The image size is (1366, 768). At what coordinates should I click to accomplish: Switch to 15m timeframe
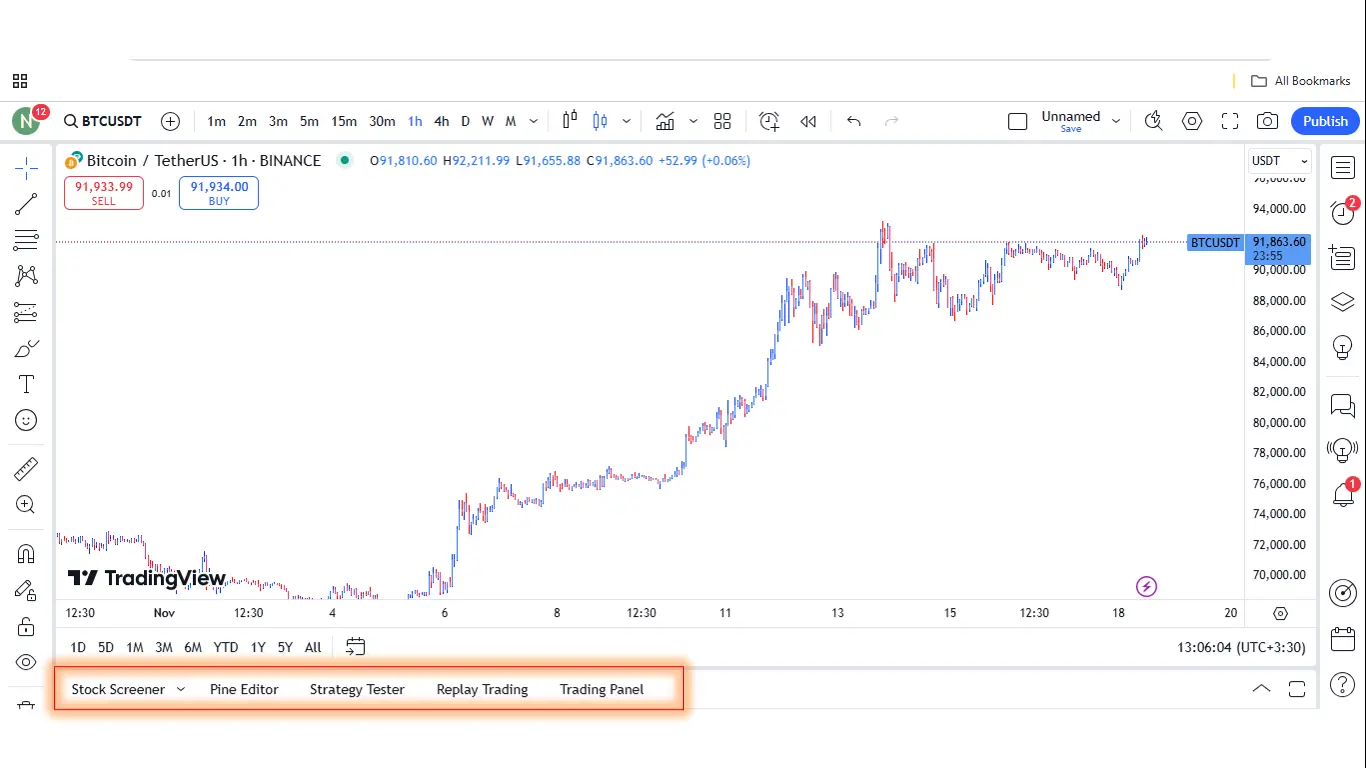click(x=344, y=121)
